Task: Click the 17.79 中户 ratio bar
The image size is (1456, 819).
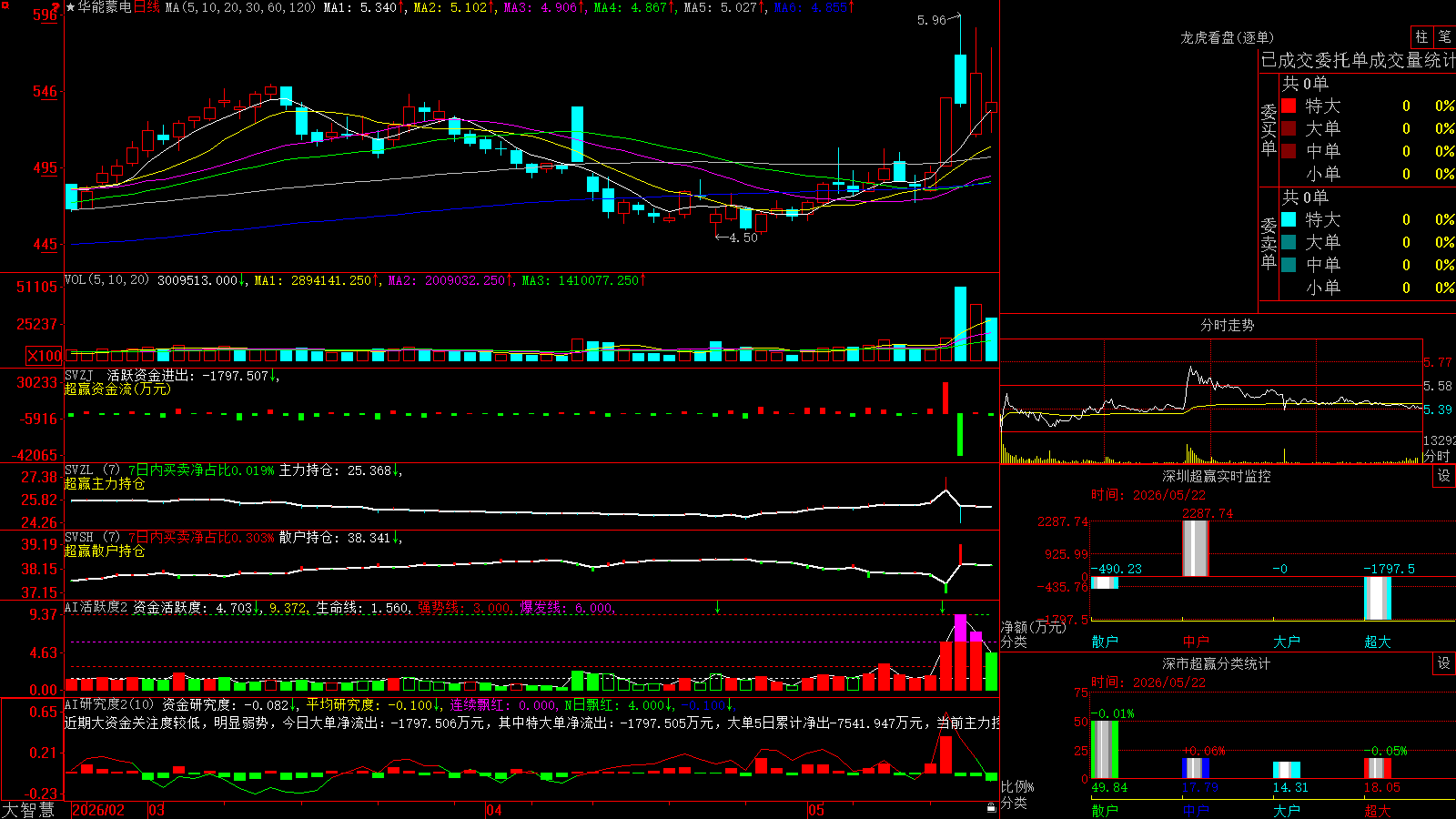Action: coord(1196,768)
